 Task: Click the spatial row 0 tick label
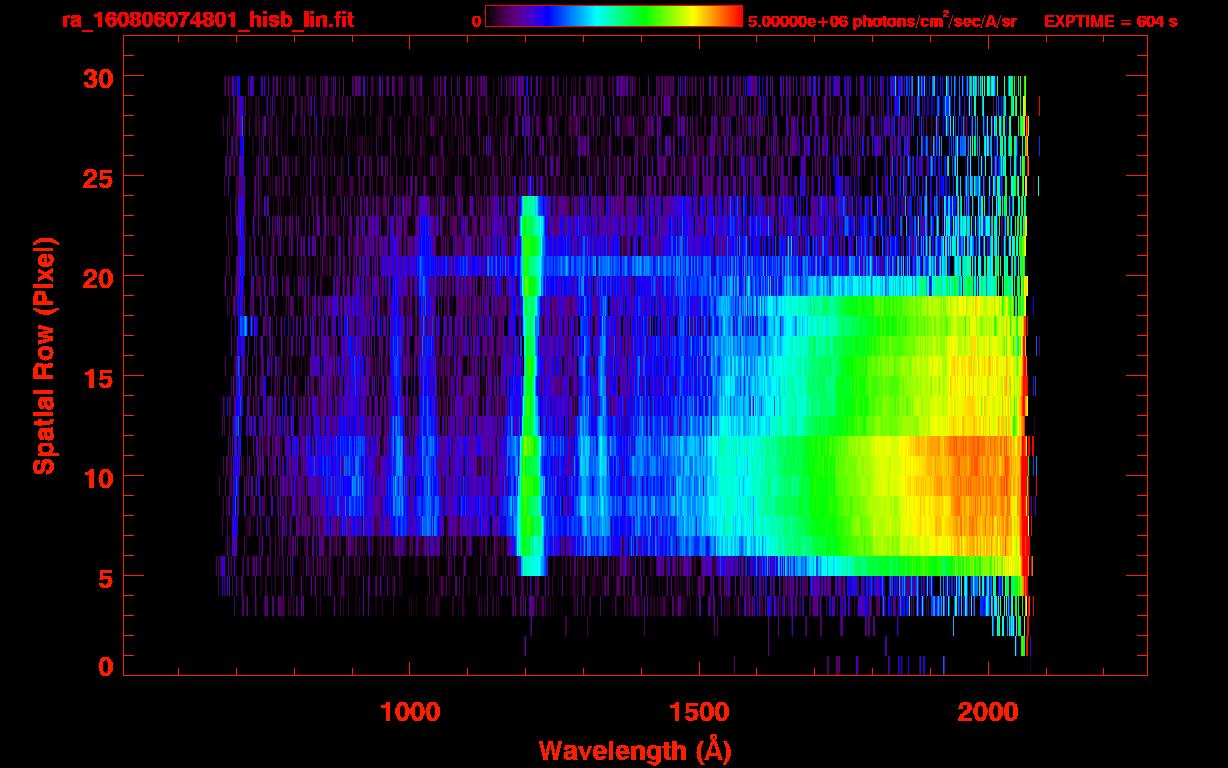pos(105,665)
